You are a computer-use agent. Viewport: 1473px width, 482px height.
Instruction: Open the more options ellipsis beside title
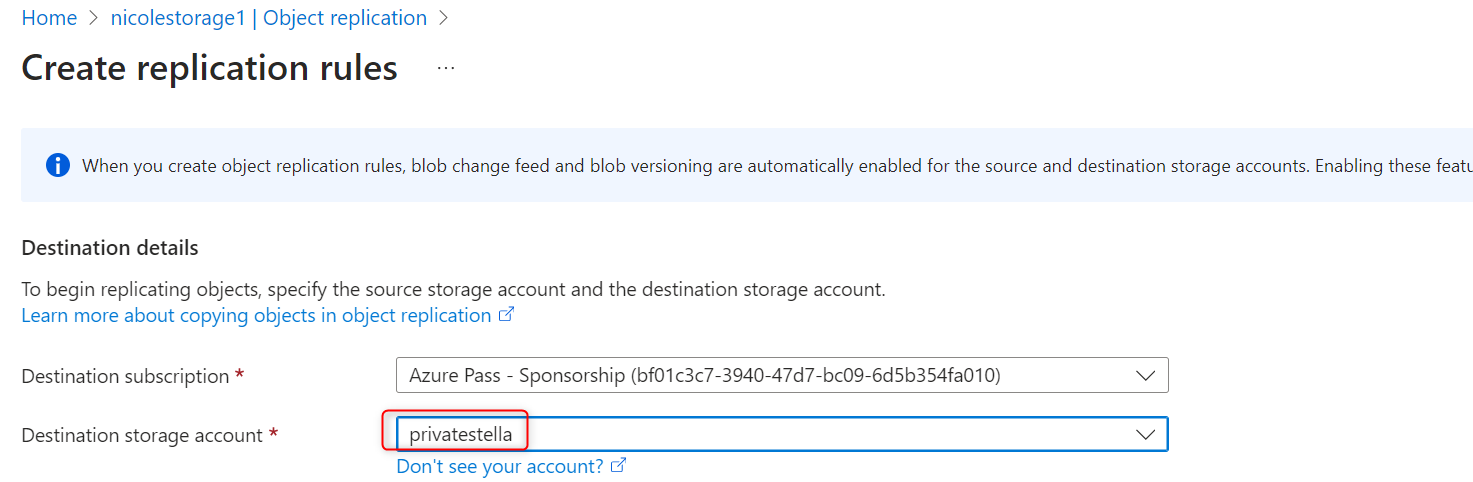tap(446, 68)
